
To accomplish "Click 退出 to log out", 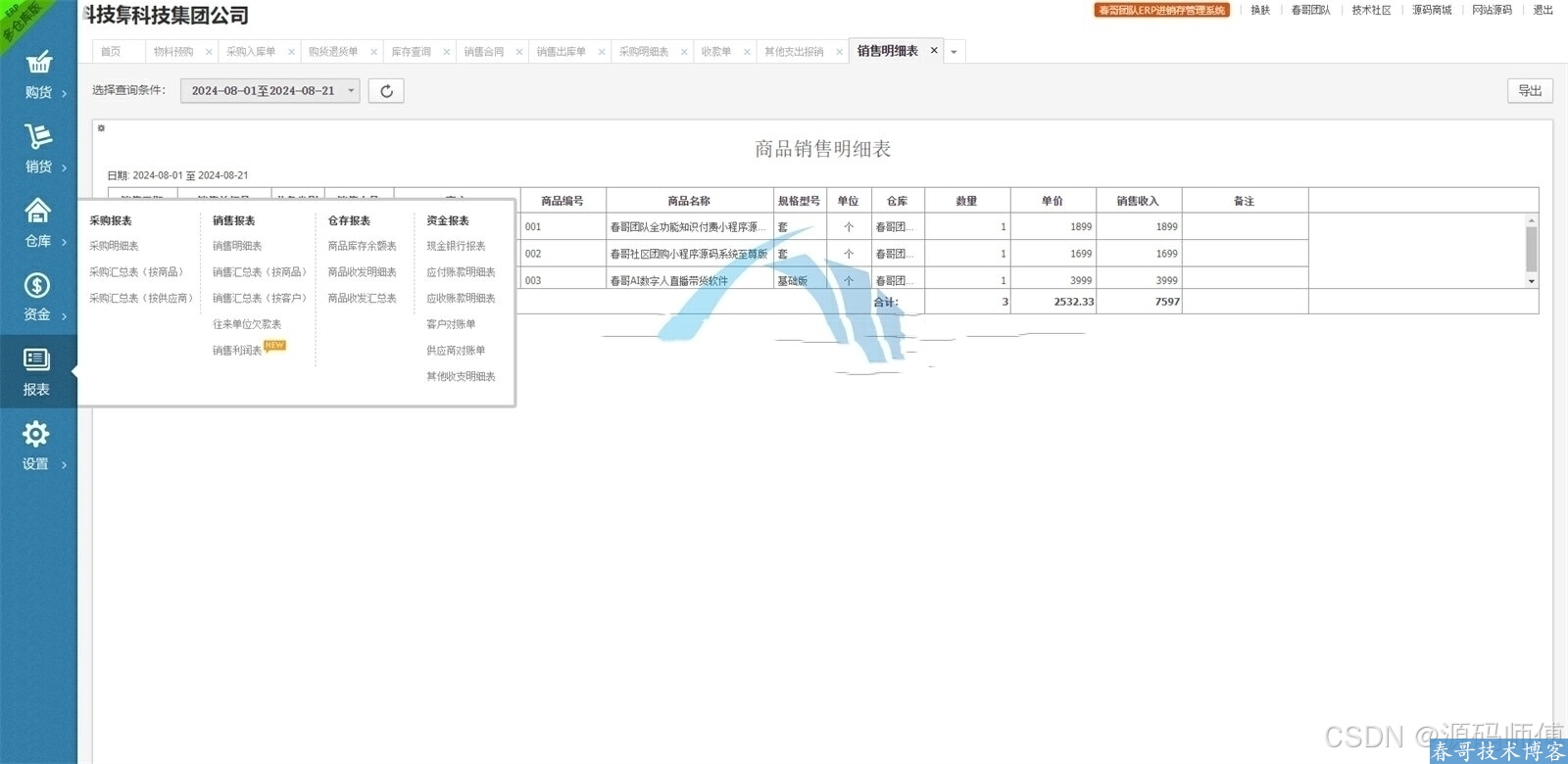I will 1543,10.
